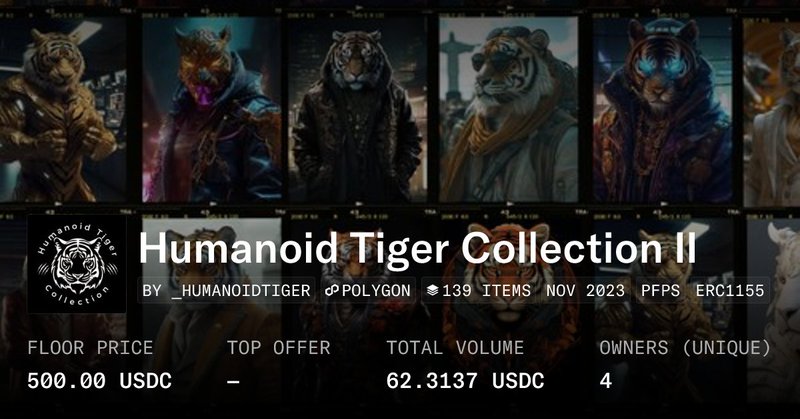This screenshot has width=800, height=419.
Task: Click the OWNERS (UNIQUE) count
Action: coord(606,381)
